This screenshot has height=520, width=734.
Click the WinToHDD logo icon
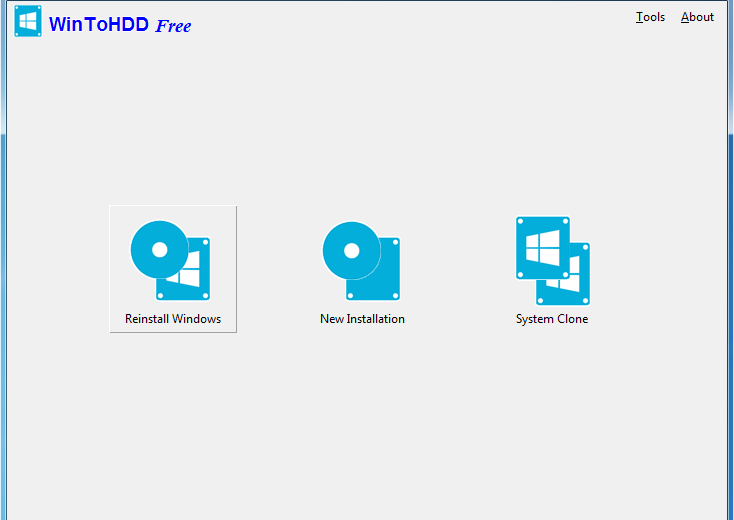(28, 22)
